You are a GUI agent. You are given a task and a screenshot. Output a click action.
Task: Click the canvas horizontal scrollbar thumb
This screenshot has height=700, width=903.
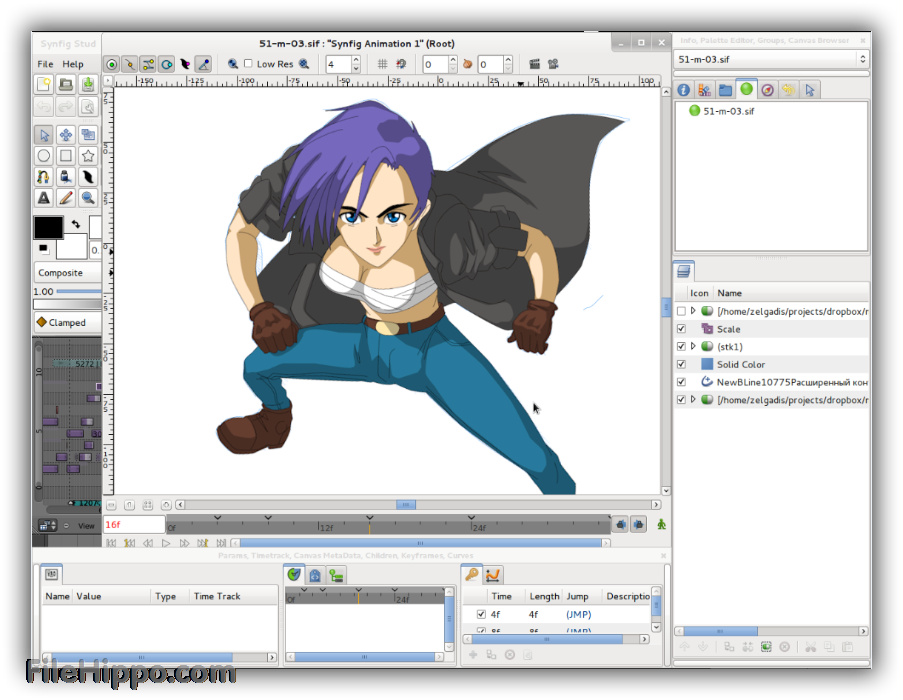(x=406, y=505)
